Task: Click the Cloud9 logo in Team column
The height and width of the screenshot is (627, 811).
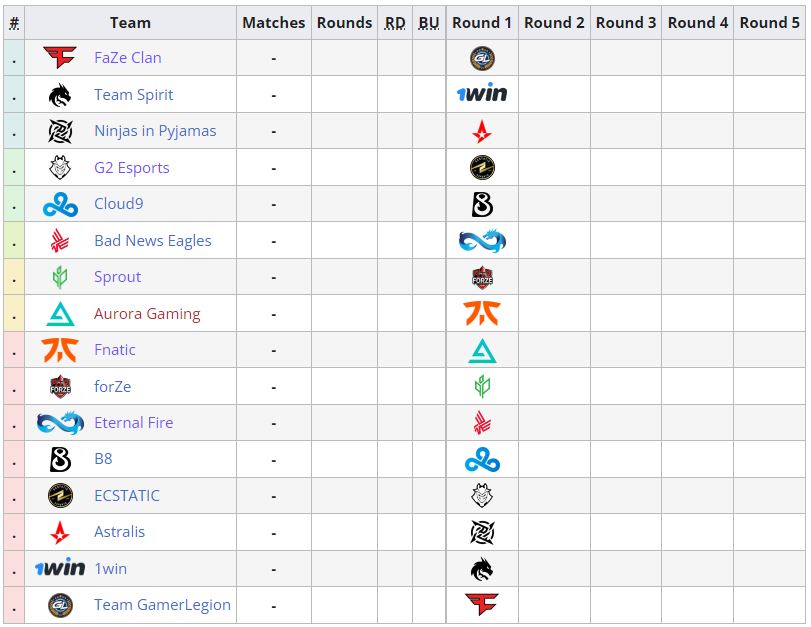Action: pyautogui.click(x=60, y=204)
